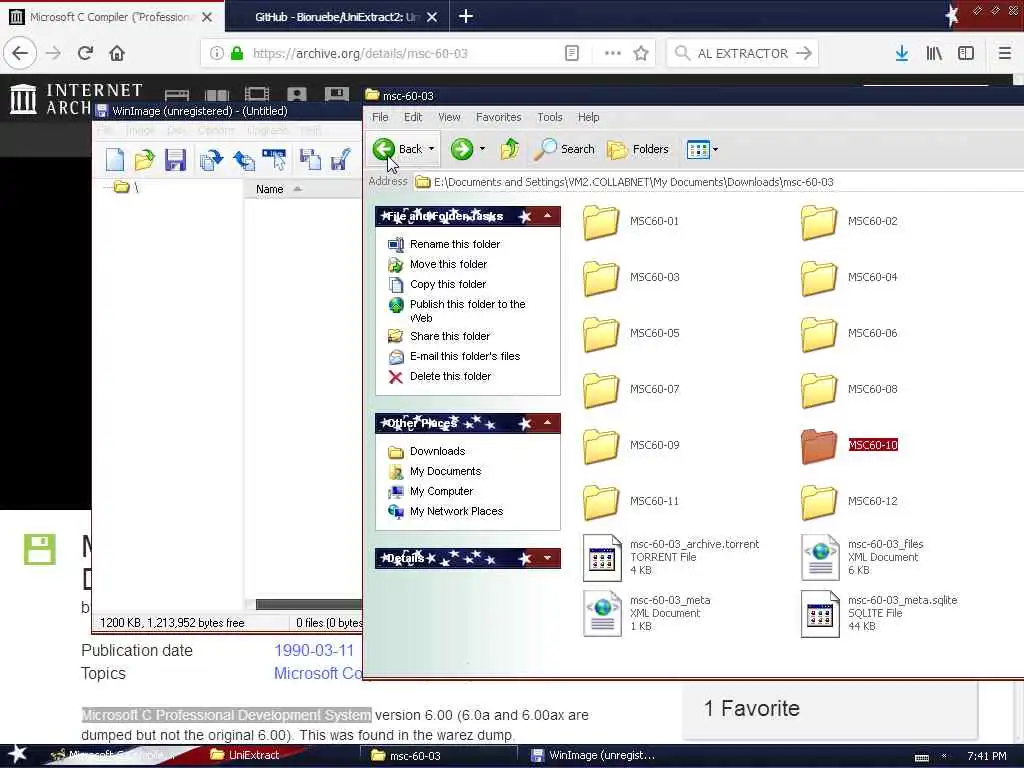Select msc-60-03_meta.sqlite file

tap(879, 613)
